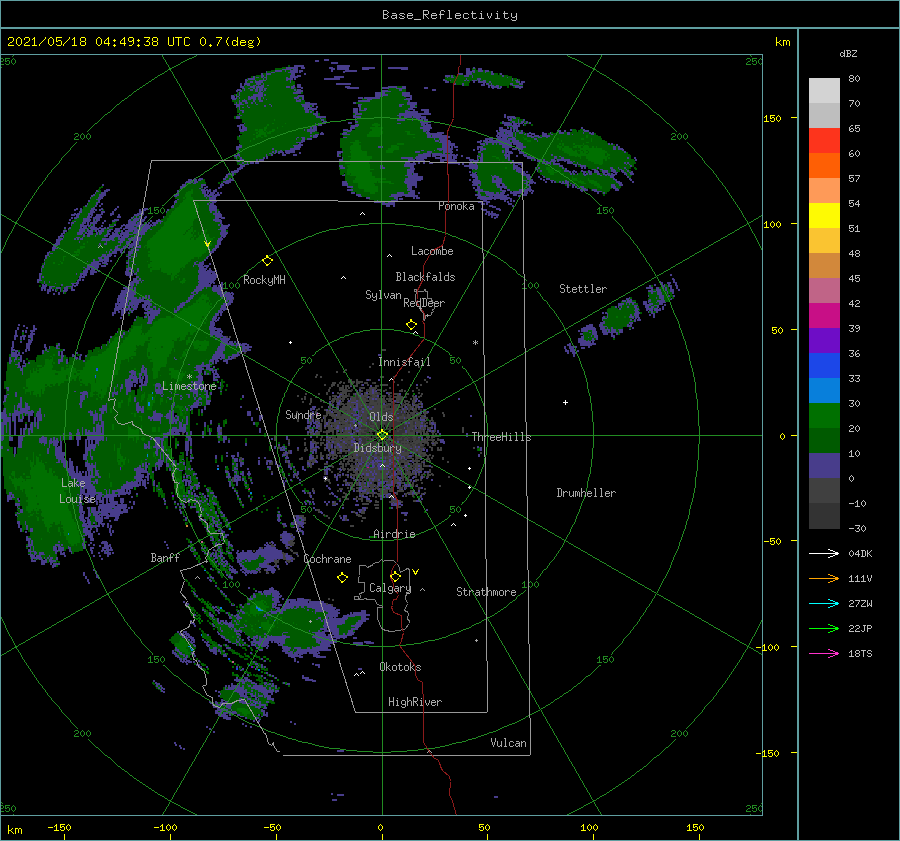
Task: Click the Calgary city label
Action: 390,588
